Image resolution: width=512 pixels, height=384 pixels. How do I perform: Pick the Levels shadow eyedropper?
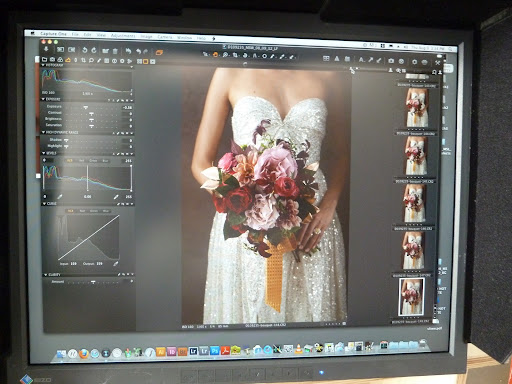click(x=60, y=197)
